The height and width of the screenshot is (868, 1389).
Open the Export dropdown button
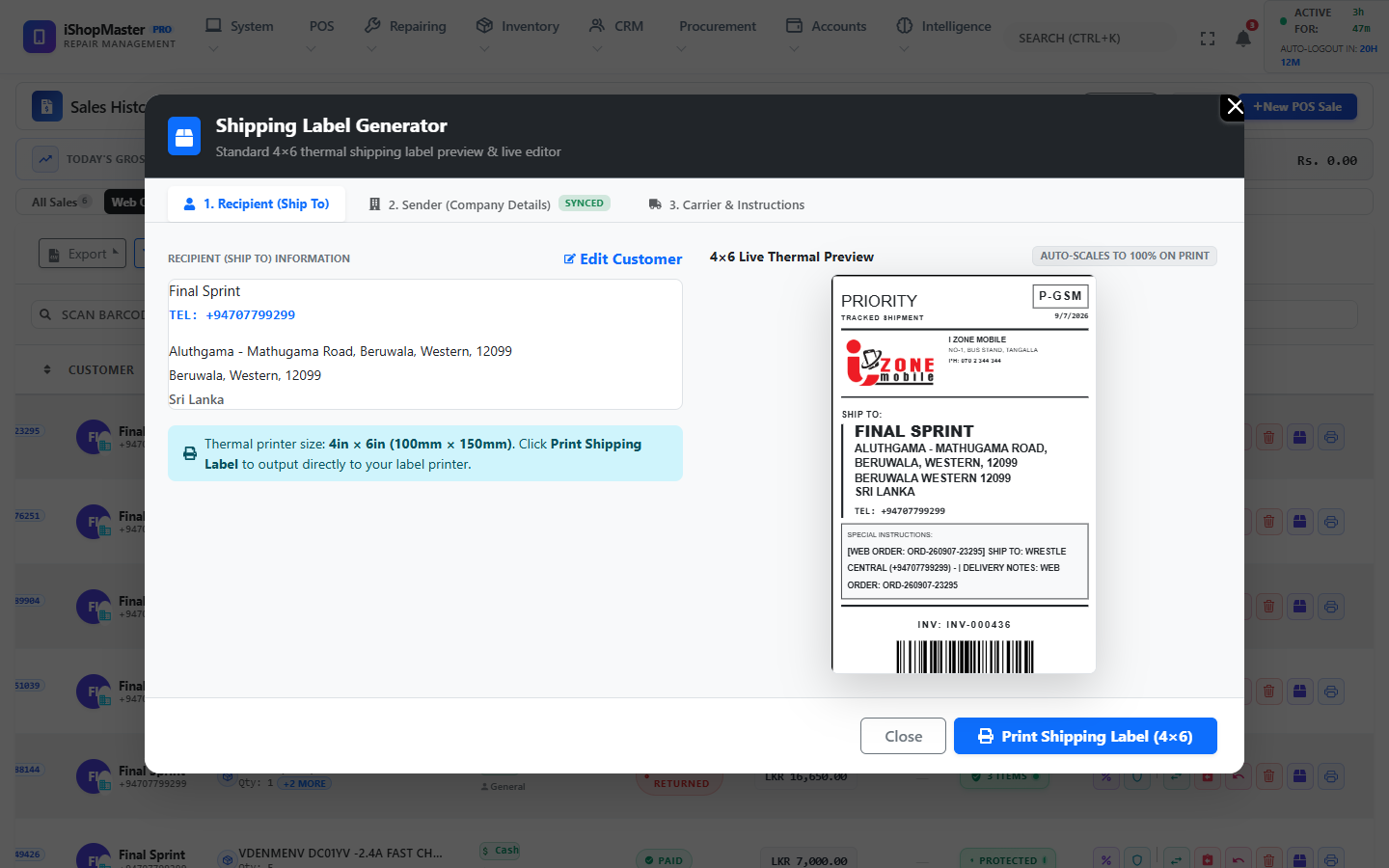pos(83,254)
